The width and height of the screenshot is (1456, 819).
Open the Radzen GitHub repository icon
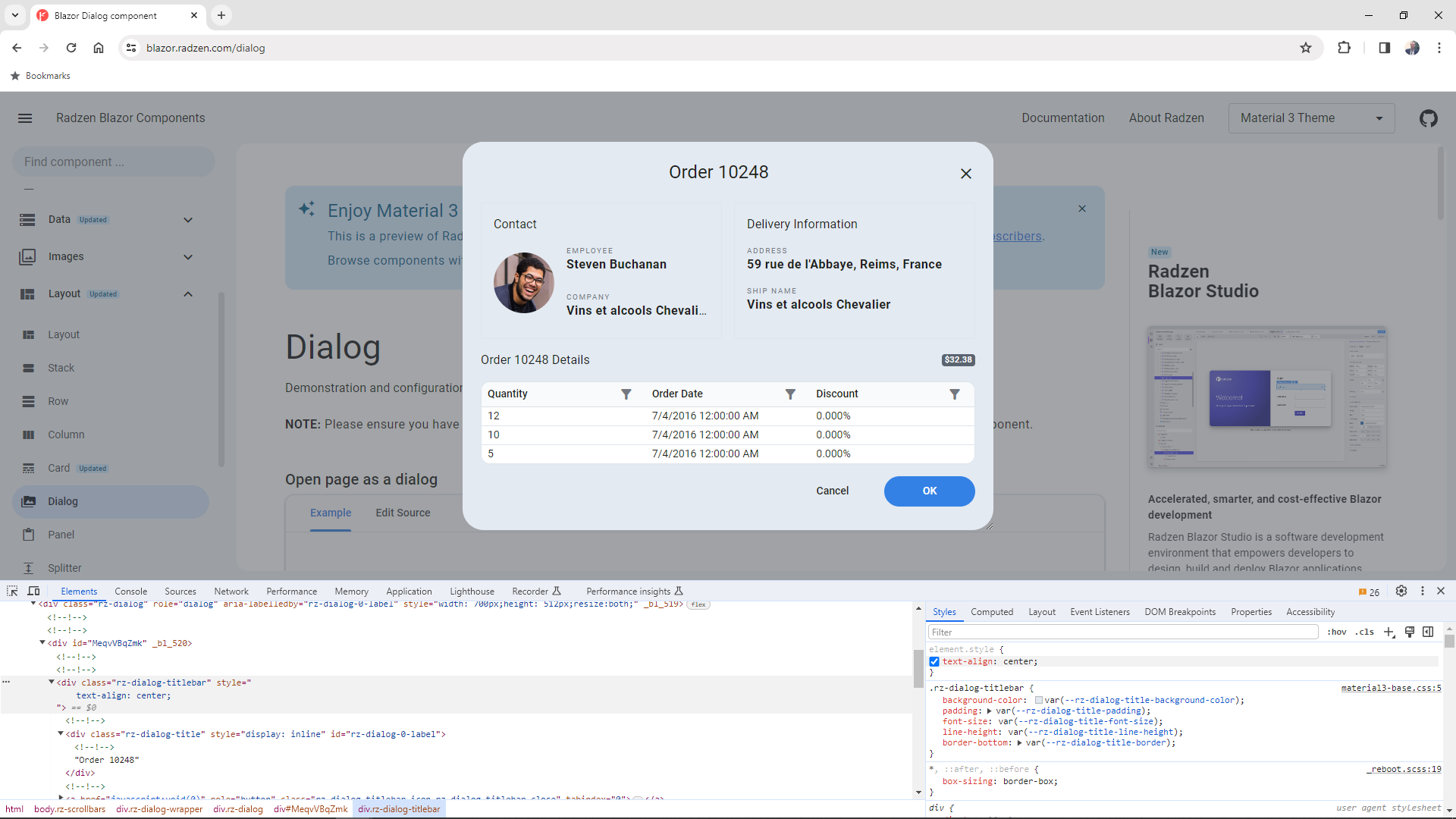pos(1429,118)
